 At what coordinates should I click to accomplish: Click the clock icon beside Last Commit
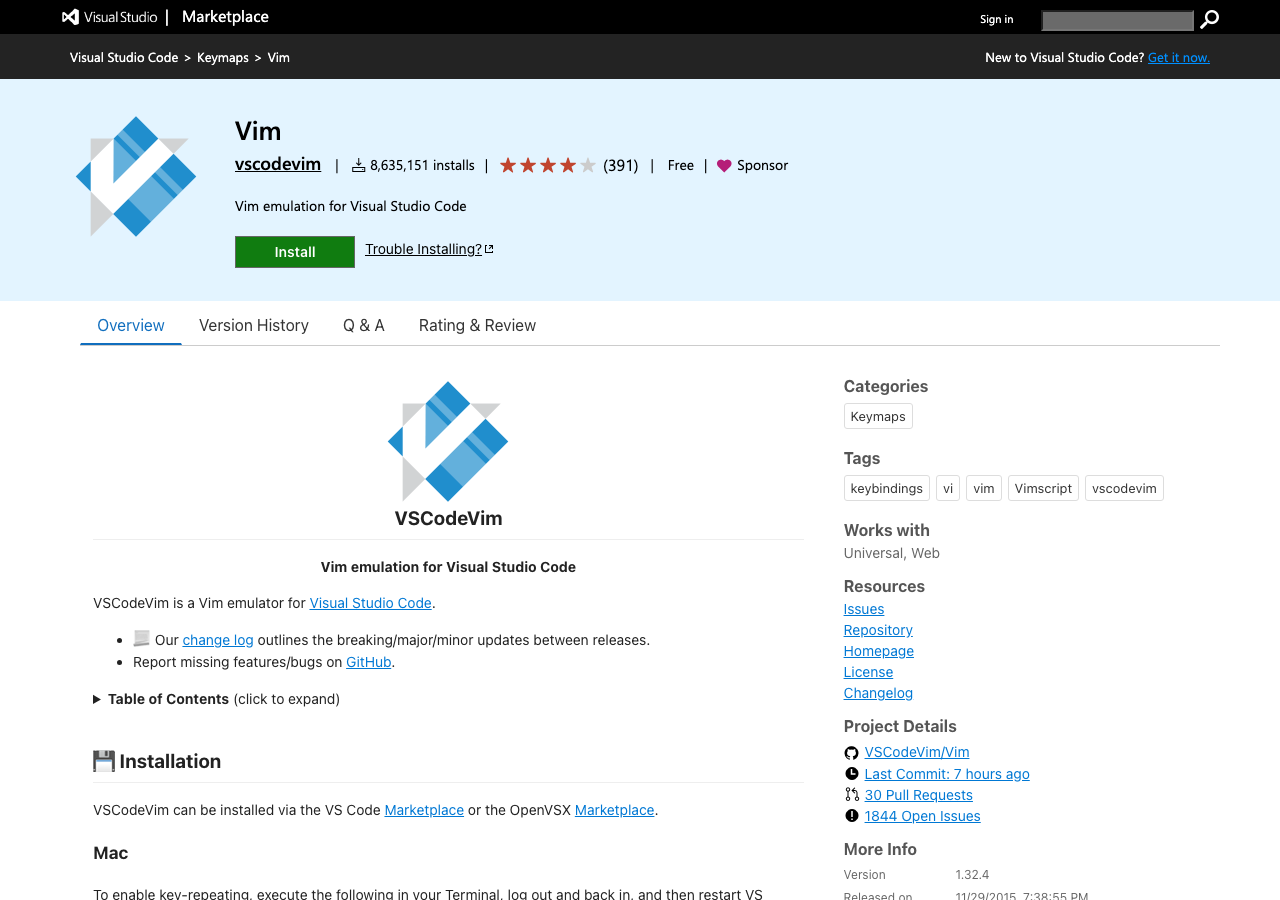click(851, 774)
